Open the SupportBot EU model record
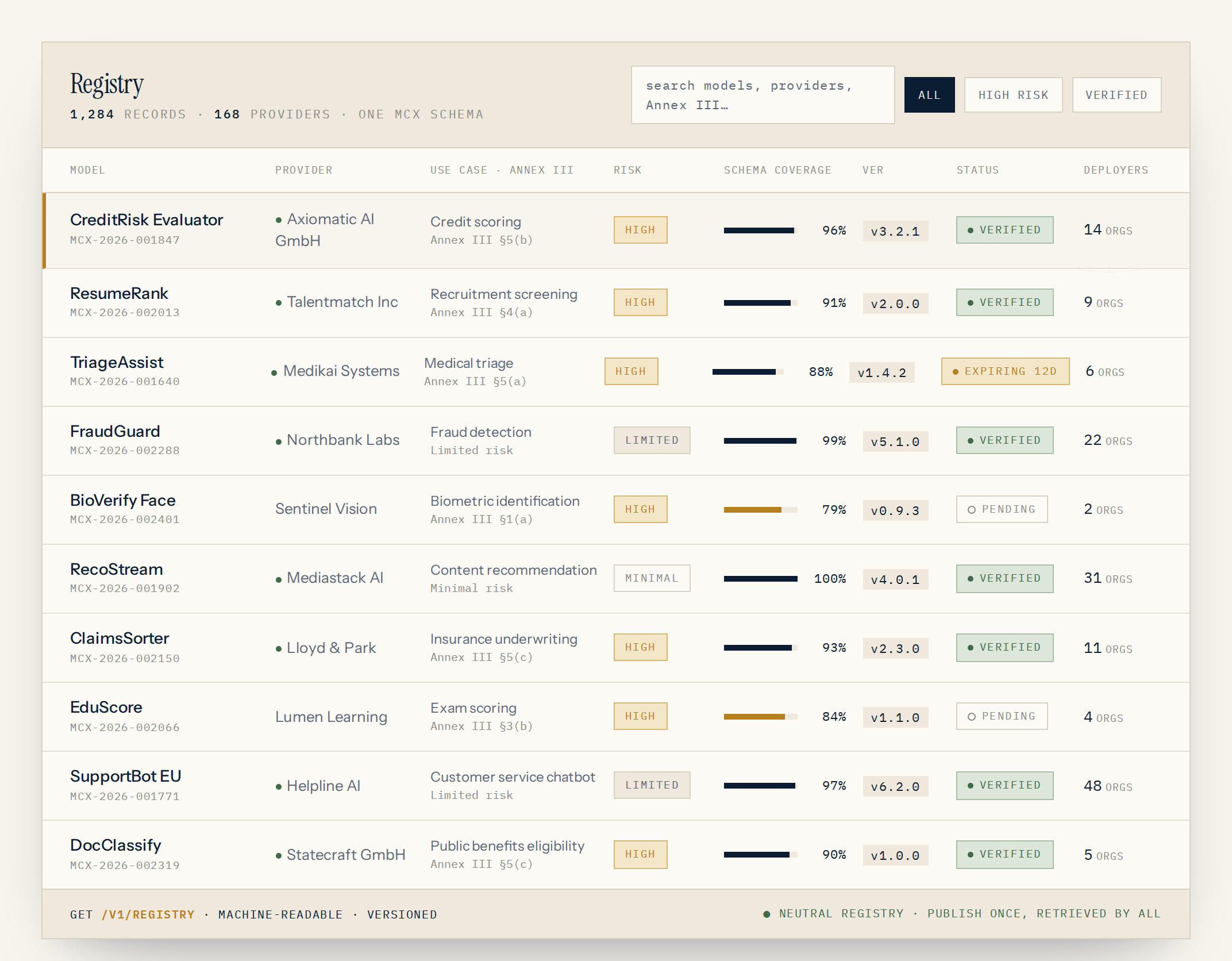 [x=126, y=776]
